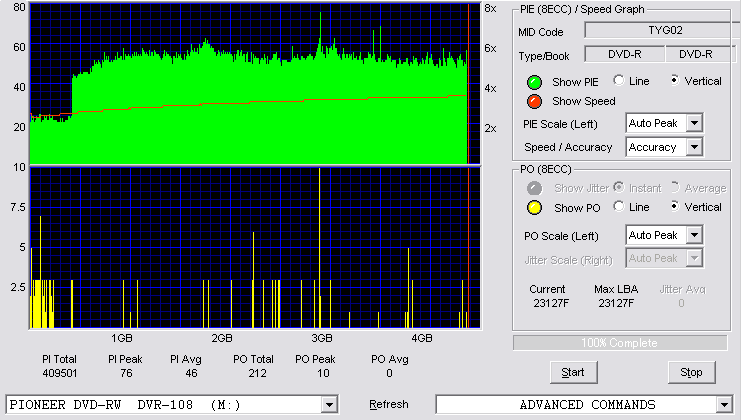The width and height of the screenshot is (742, 420).
Task: Click the 3GB axis label
Action: tap(322, 338)
